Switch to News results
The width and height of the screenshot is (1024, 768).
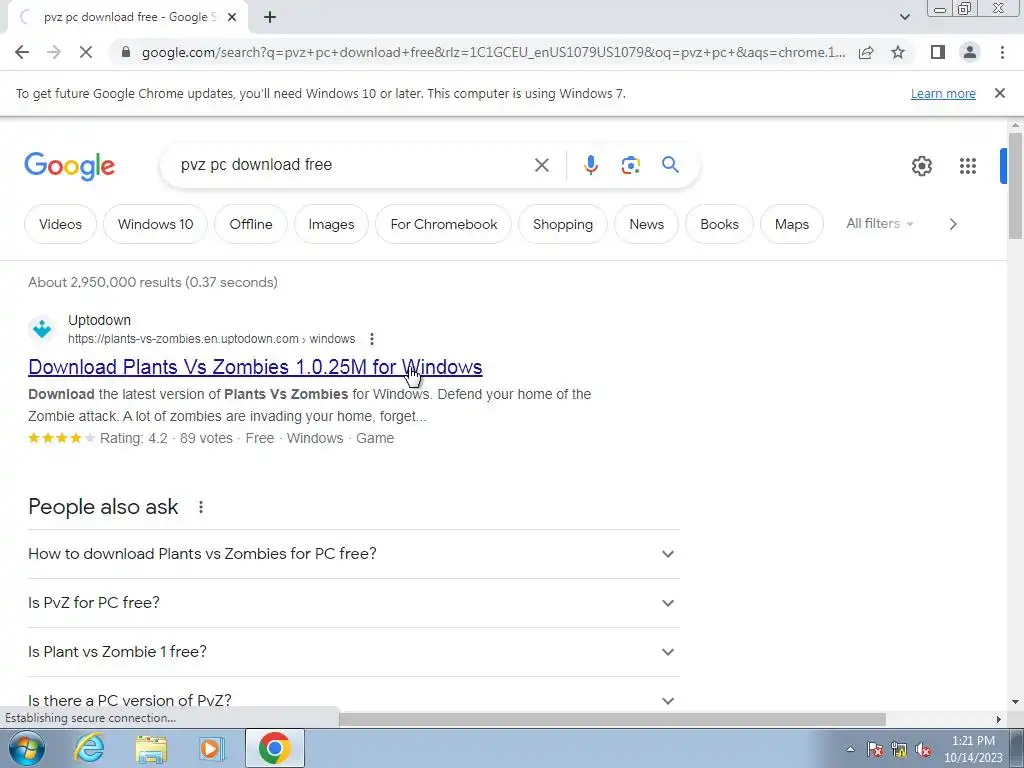tap(647, 224)
